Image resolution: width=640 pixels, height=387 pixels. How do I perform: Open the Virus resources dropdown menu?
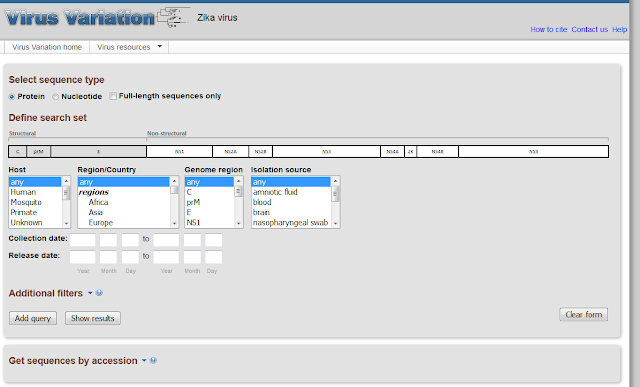pyautogui.click(x=129, y=47)
